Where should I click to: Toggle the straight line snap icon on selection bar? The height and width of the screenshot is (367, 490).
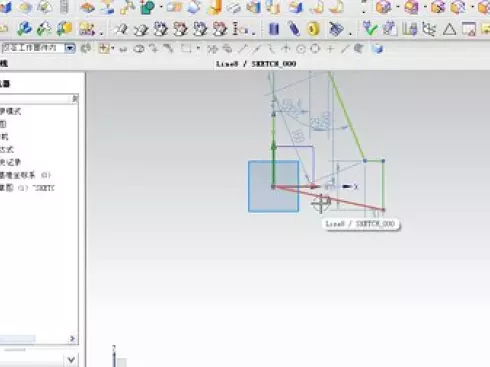242,49
